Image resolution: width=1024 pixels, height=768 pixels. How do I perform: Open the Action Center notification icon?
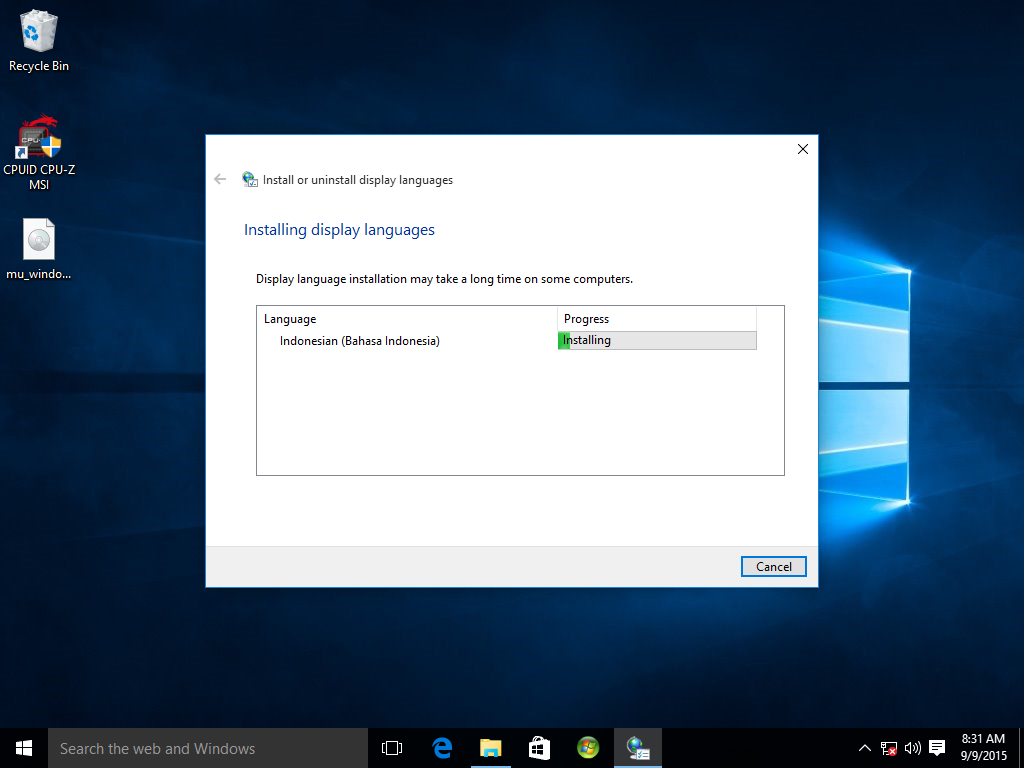click(x=936, y=747)
